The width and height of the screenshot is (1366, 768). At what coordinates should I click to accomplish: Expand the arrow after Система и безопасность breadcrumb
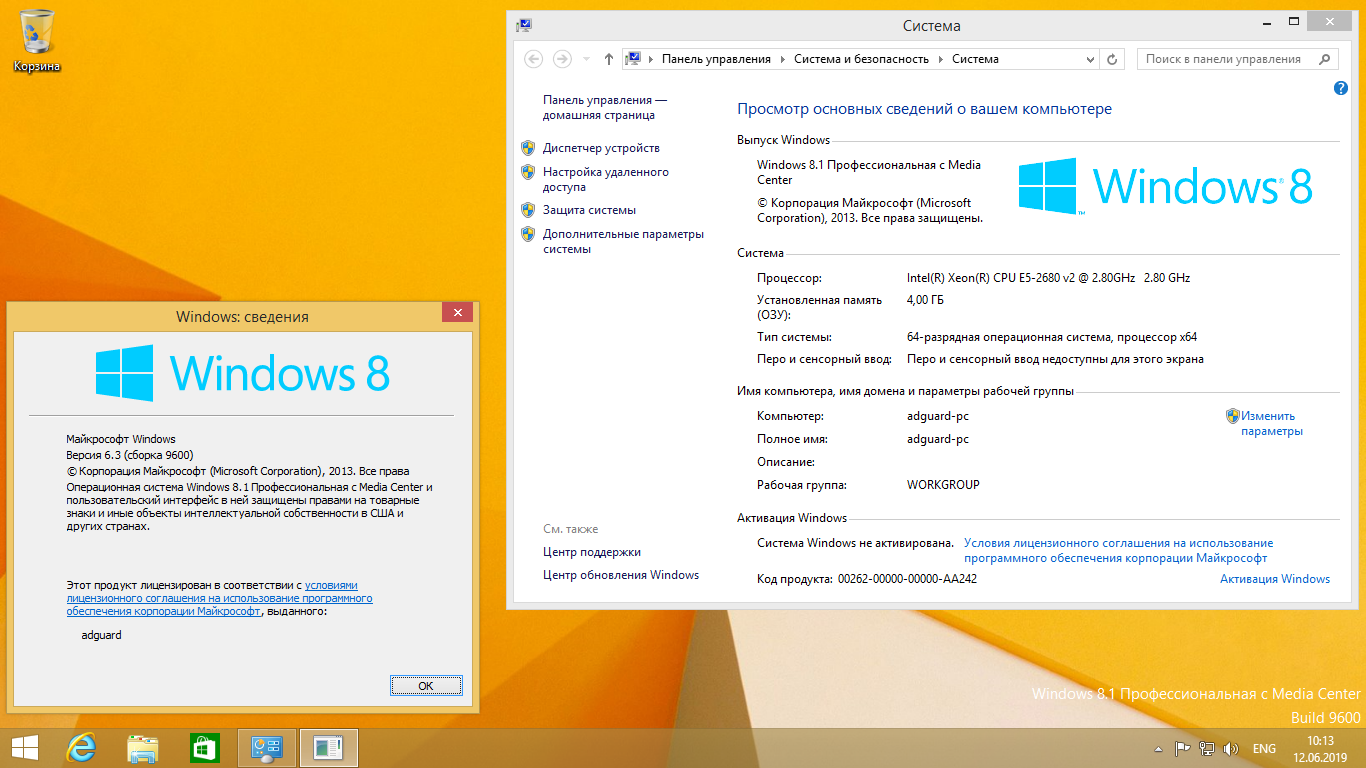click(940, 59)
